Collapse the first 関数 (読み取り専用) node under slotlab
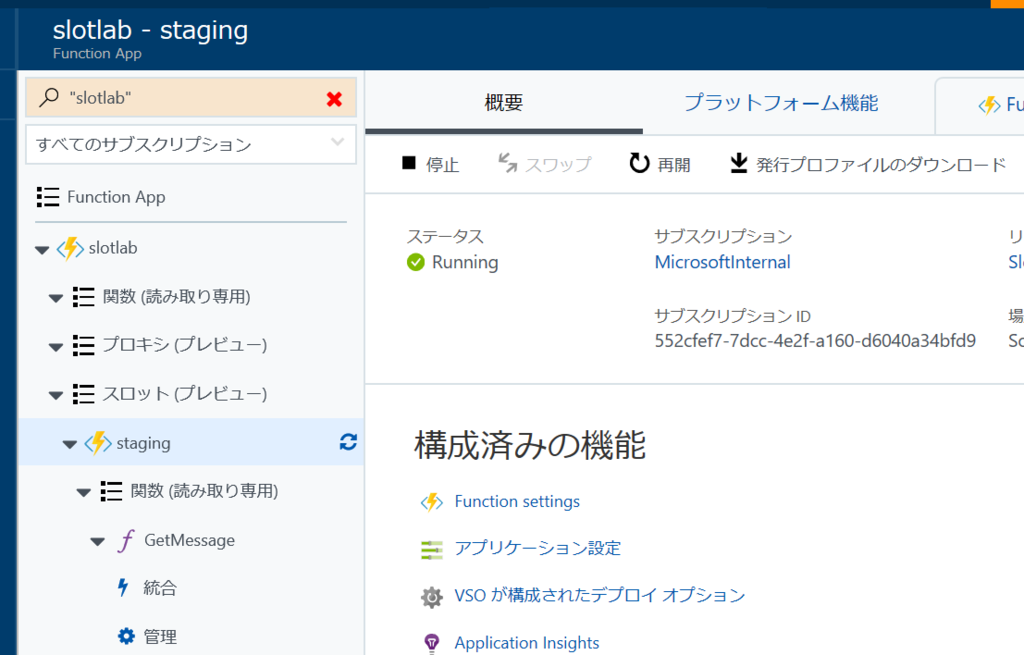The height and width of the screenshot is (655, 1024). pos(56,298)
